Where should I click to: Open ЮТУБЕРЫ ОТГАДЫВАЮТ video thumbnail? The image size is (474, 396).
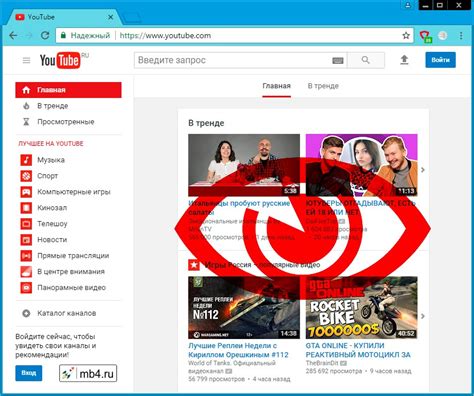(362, 165)
